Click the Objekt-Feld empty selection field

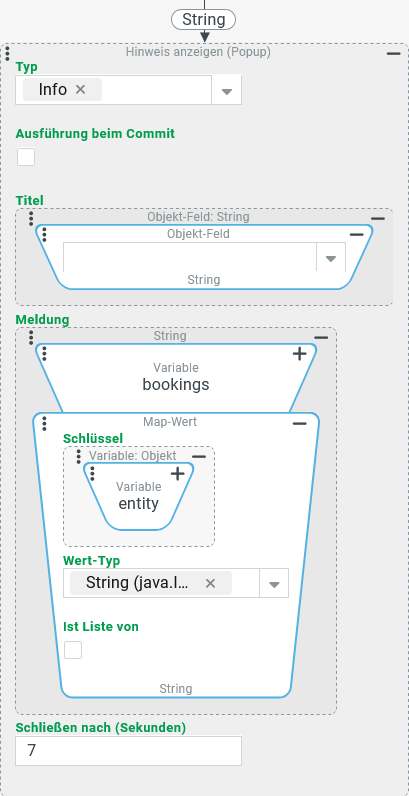pyautogui.click(x=190, y=257)
